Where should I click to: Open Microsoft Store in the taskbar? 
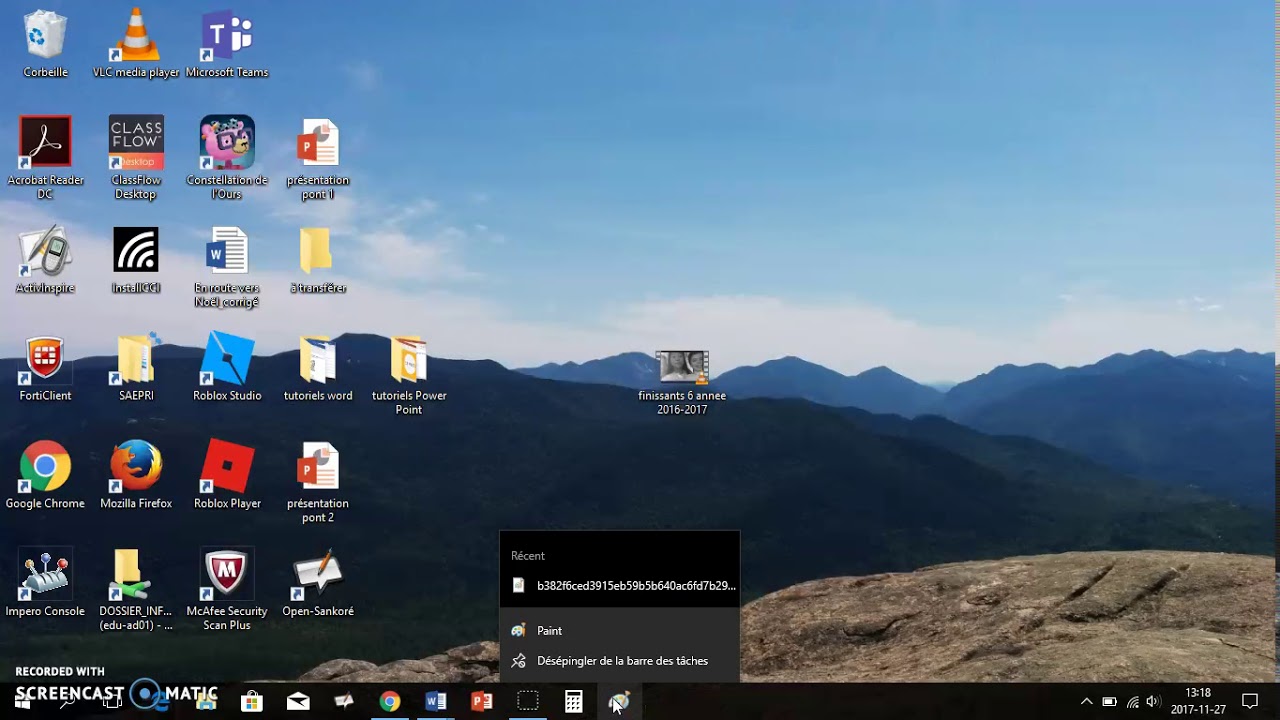click(x=252, y=702)
